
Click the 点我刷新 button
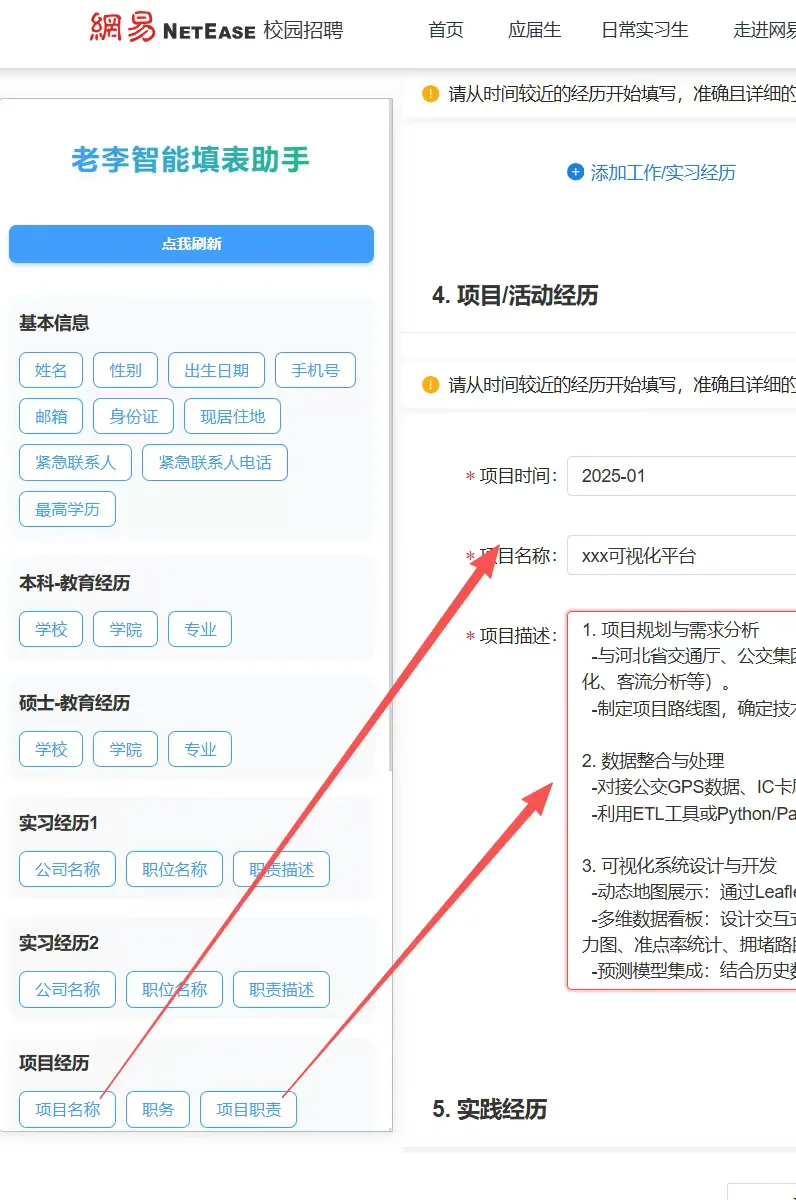click(191, 244)
